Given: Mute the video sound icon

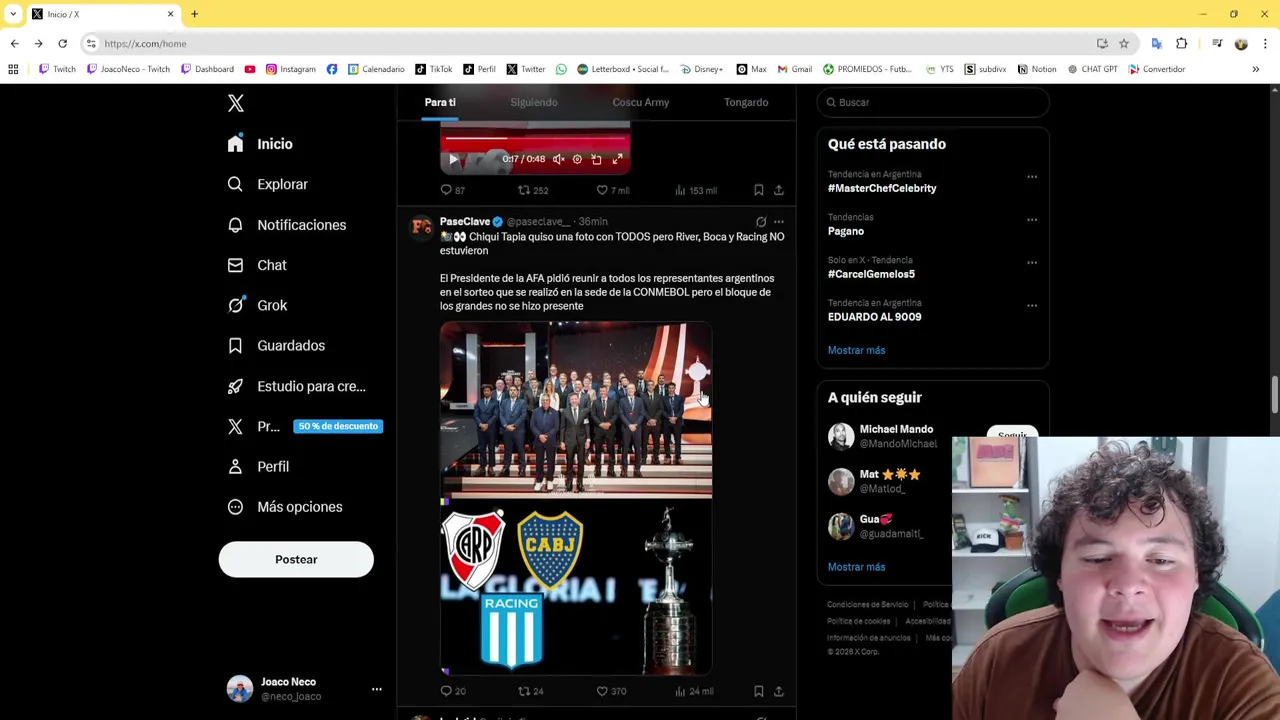Looking at the screenshot, I should tap(558, 159).
